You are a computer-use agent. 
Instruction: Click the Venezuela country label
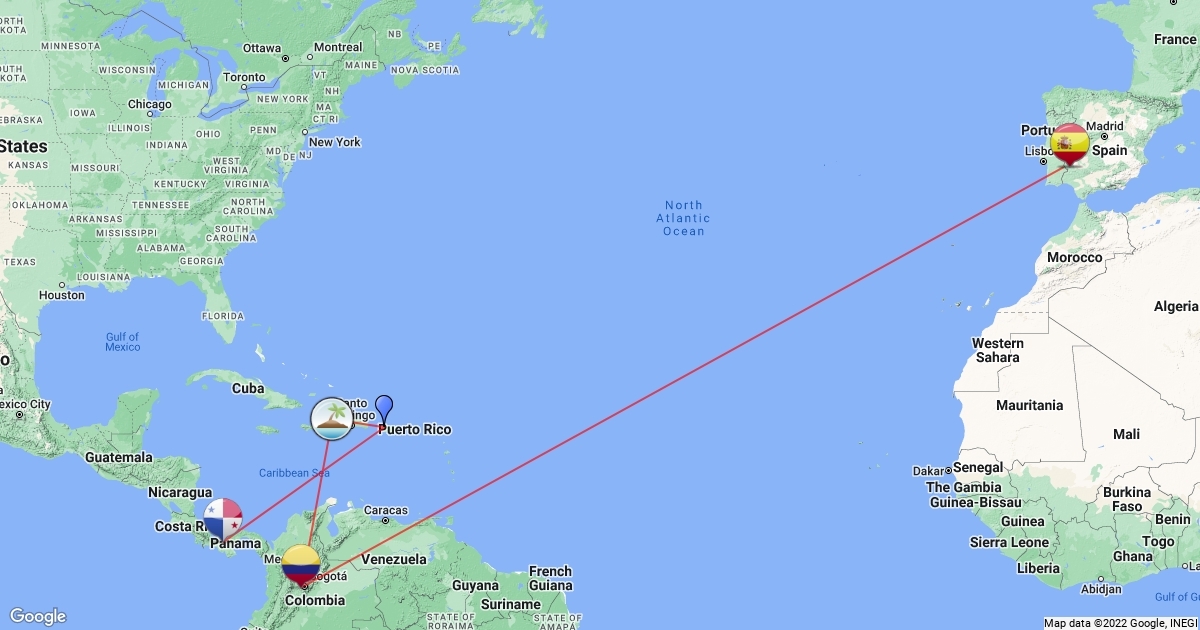(394, 559)
